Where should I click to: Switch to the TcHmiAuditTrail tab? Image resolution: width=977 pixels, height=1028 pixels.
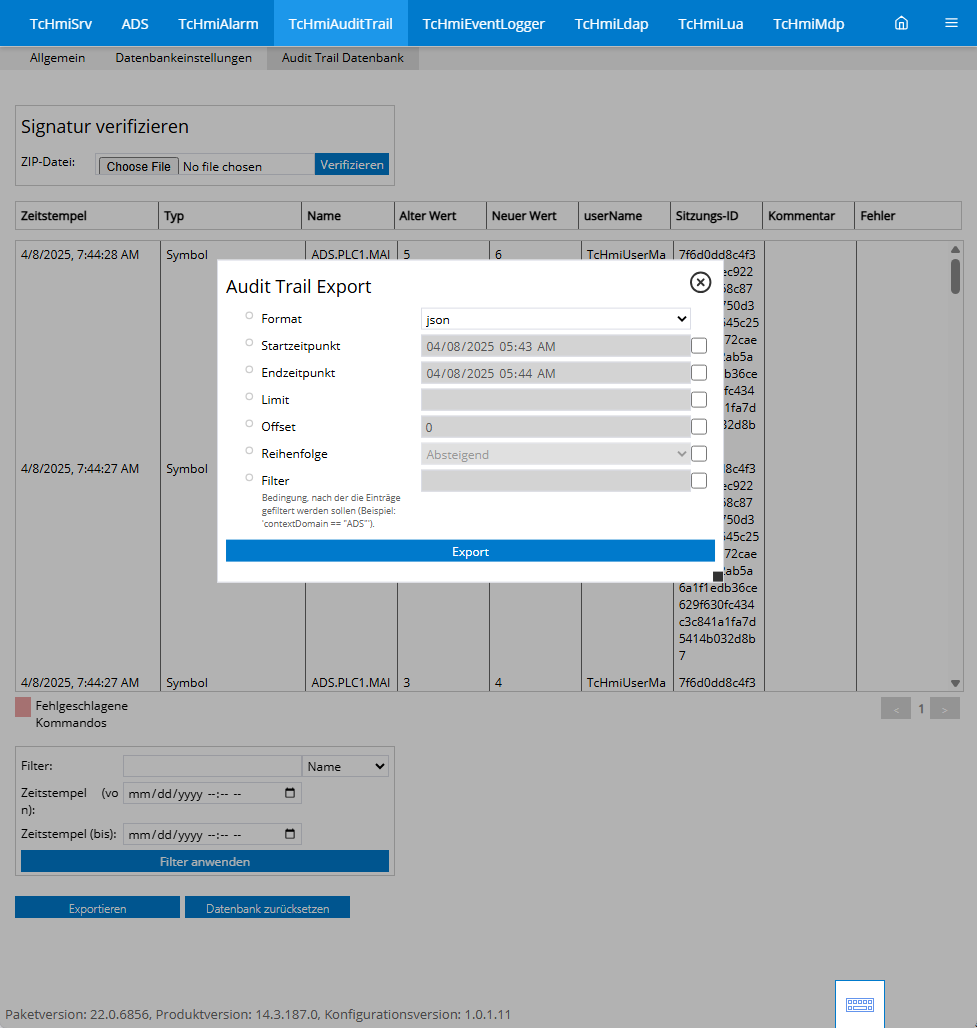pos(340,24)
